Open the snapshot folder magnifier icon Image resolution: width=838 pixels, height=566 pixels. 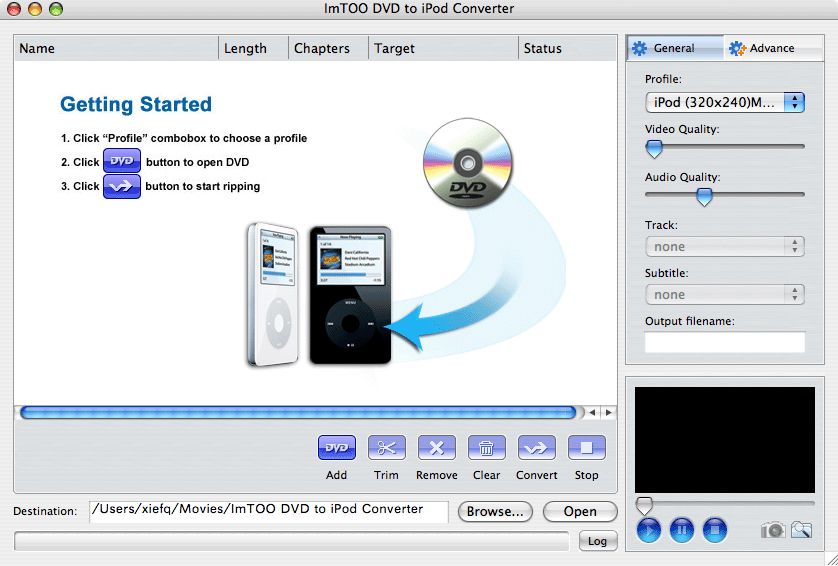(802, 530)
